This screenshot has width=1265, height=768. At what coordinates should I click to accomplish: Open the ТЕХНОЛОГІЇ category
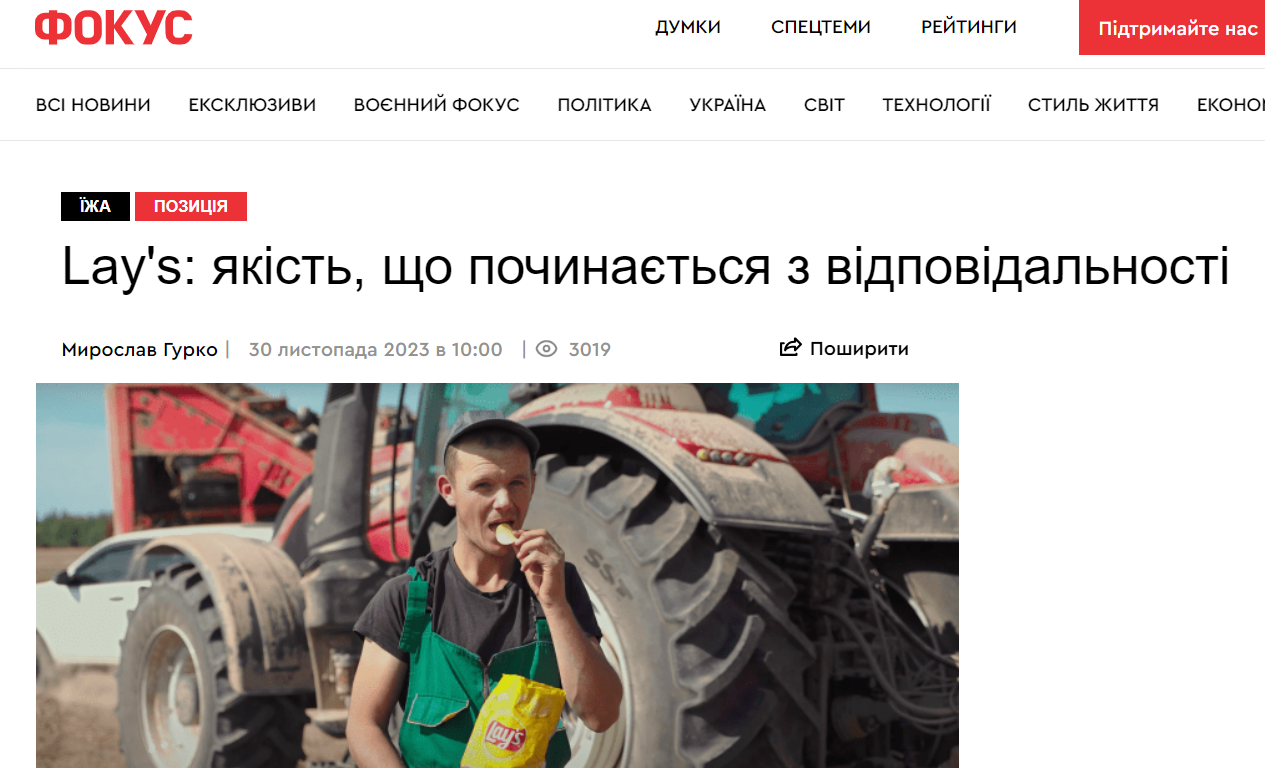pos(936,105)
